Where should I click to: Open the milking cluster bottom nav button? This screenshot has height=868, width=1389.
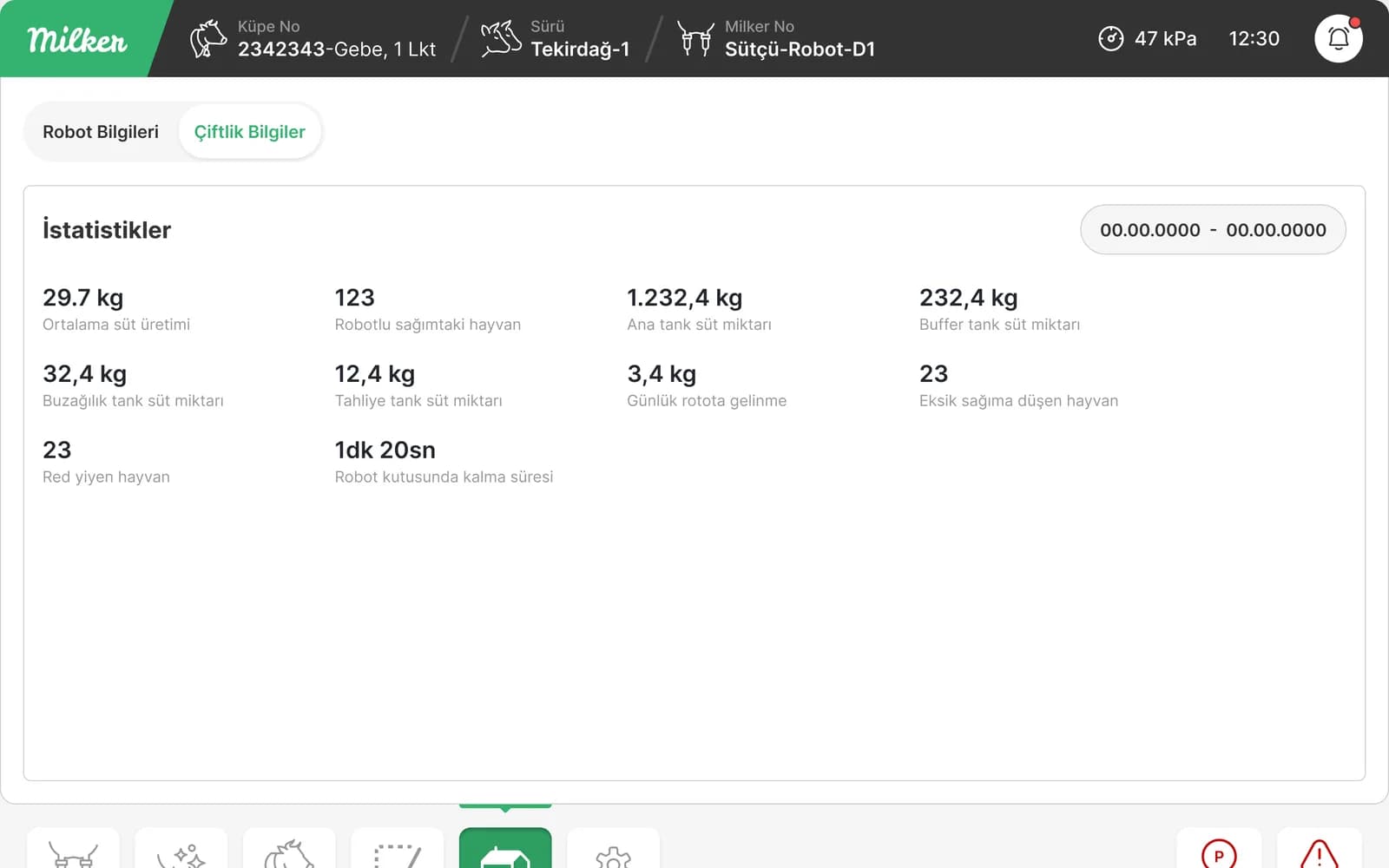pos(73,848)
